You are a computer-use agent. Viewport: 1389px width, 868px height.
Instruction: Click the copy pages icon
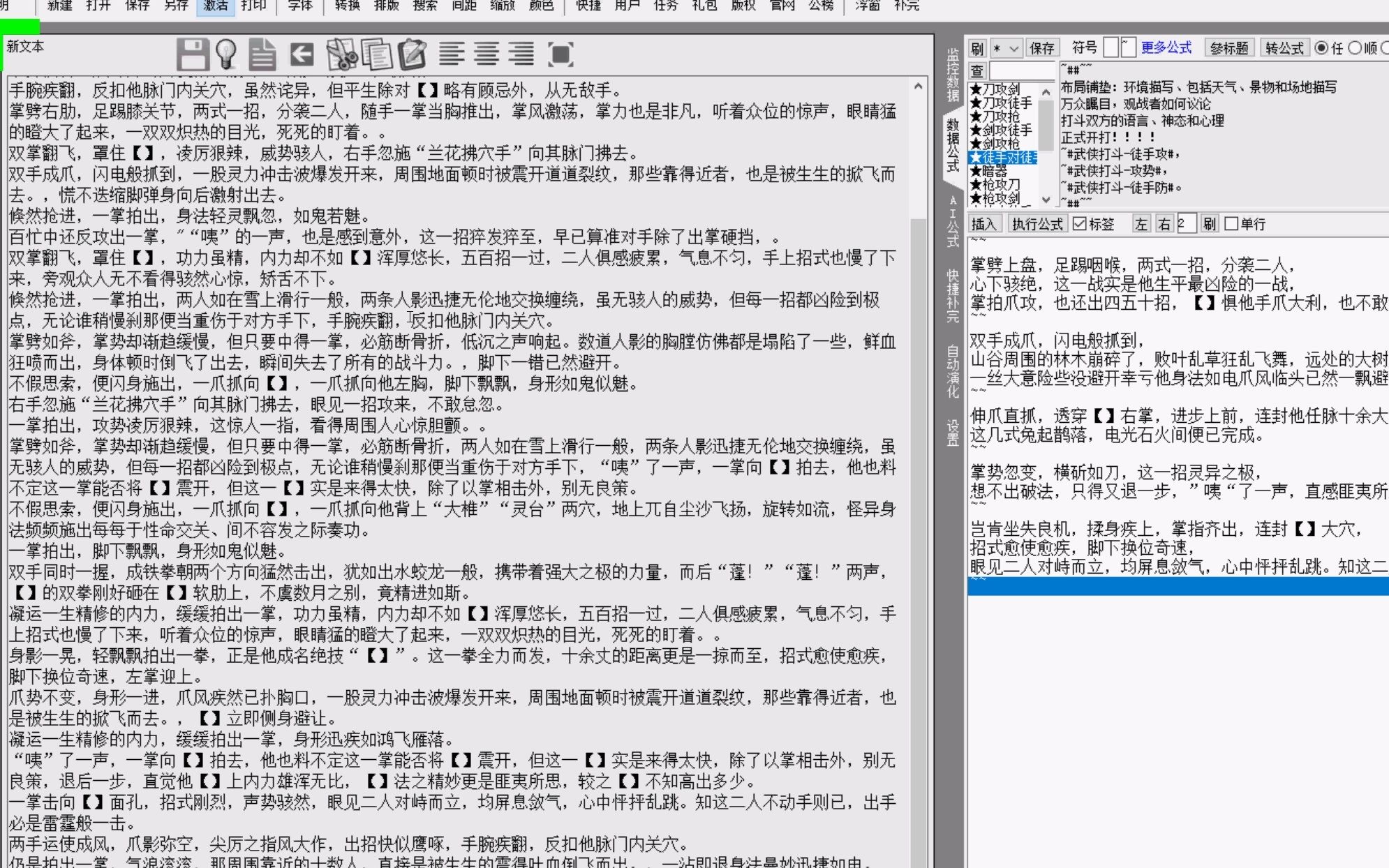[377, 54]
